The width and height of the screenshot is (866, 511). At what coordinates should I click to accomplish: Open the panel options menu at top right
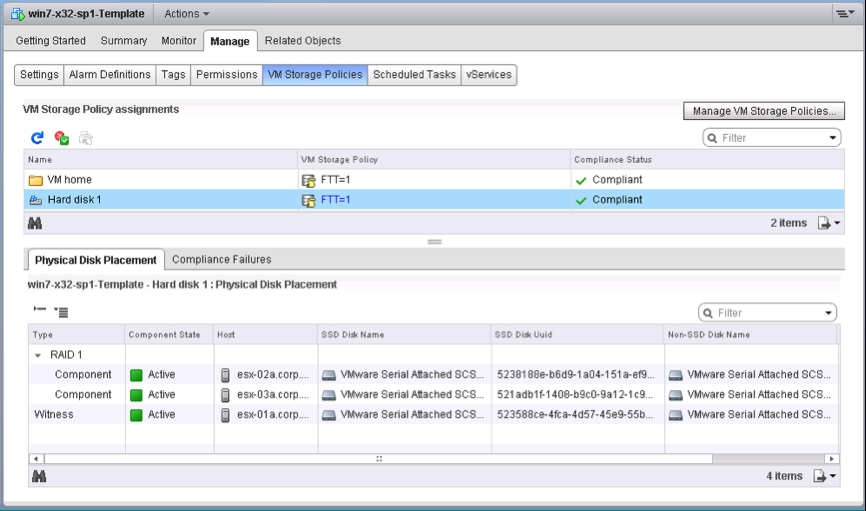844,13
